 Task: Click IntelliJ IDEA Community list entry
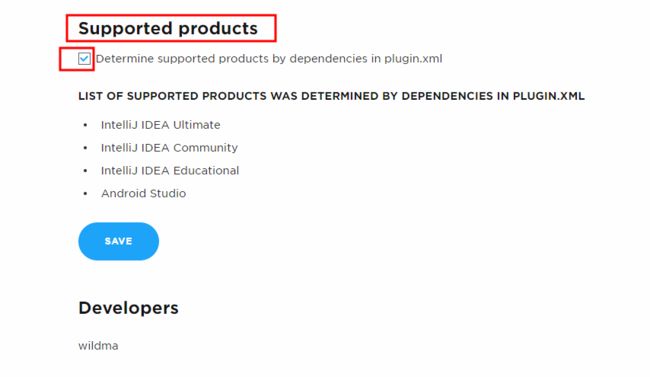pos(170,148)
